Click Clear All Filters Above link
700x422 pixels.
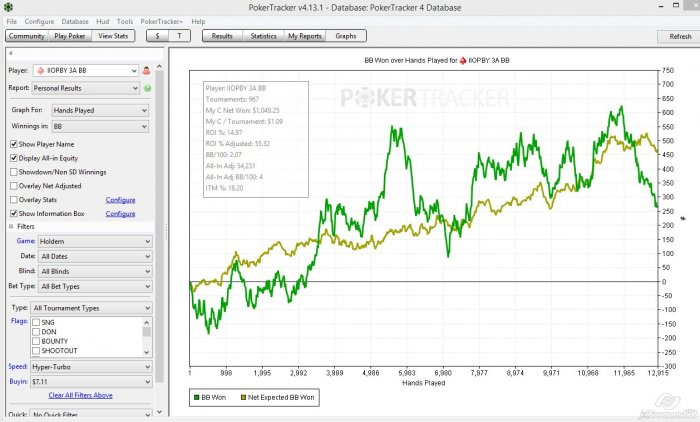tap(80, 396)
